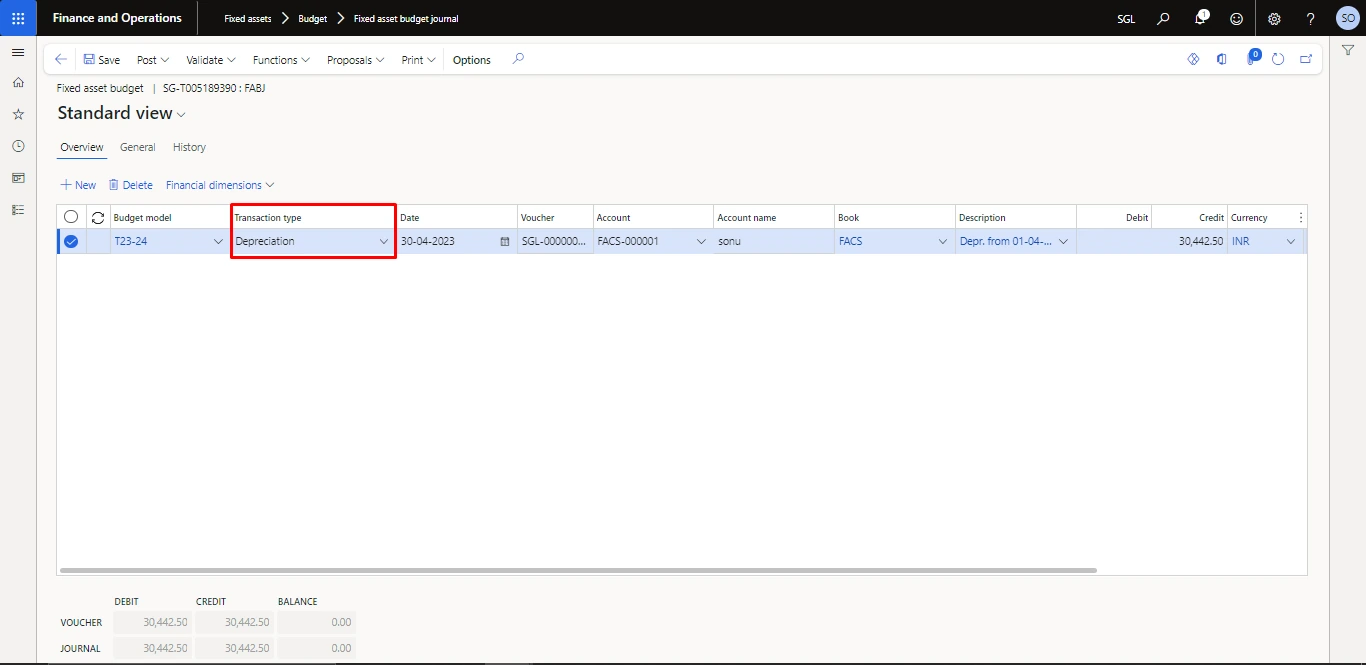
Task: Go to Home in left sidebar
Action: [x=18, y=82]
